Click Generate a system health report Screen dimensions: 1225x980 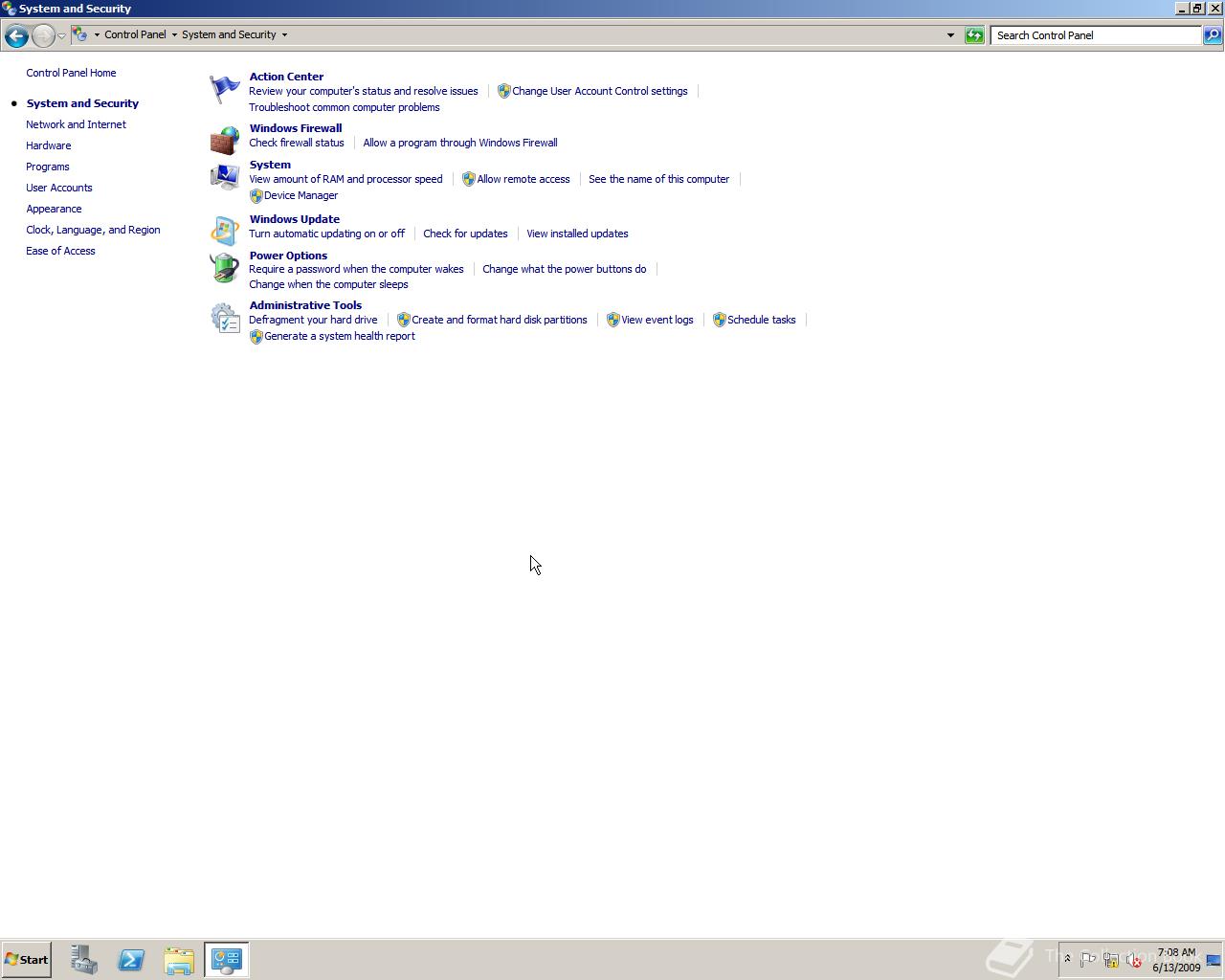point(339,336)
